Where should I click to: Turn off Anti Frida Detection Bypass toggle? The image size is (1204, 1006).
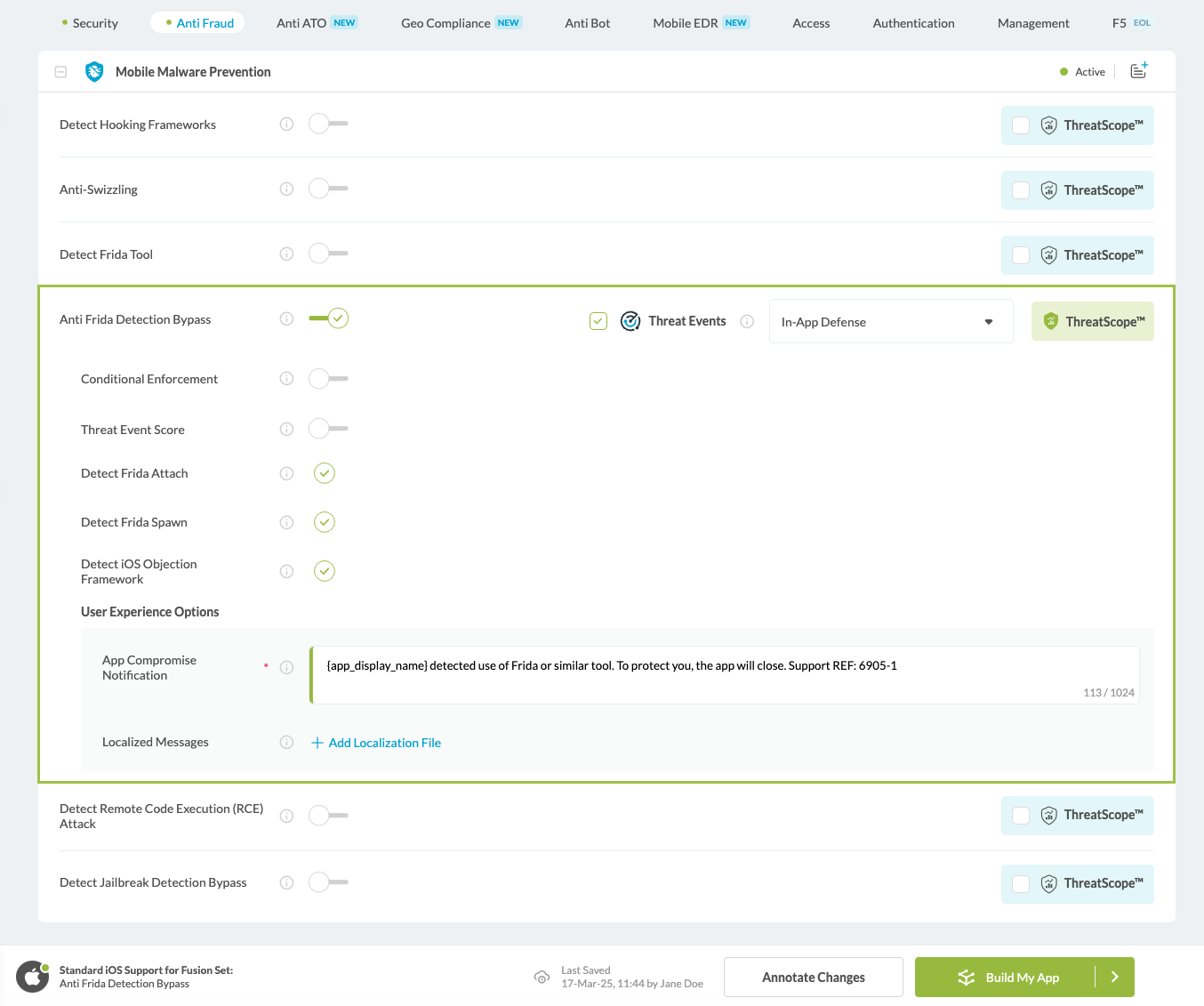click(328, 318)
